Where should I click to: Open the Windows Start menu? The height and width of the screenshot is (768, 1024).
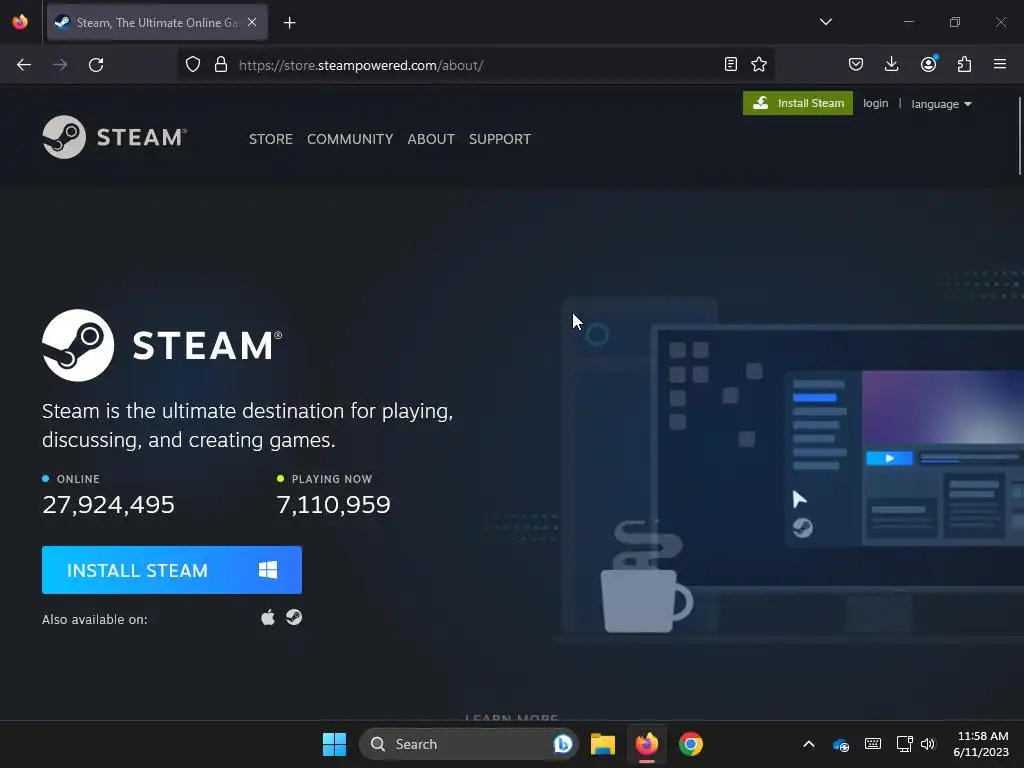click(334, 744)
